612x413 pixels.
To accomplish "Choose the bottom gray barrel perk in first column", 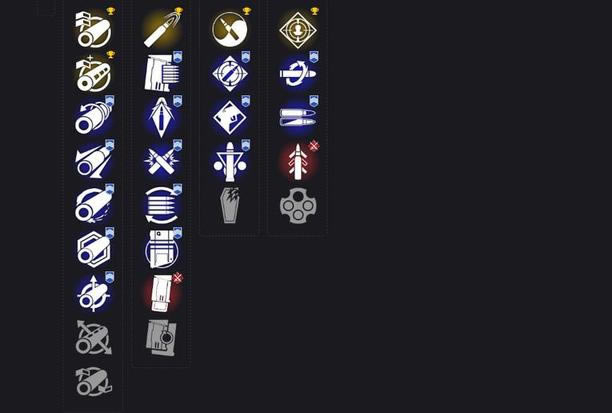I will pyautogui.click(x=94, y=382).
